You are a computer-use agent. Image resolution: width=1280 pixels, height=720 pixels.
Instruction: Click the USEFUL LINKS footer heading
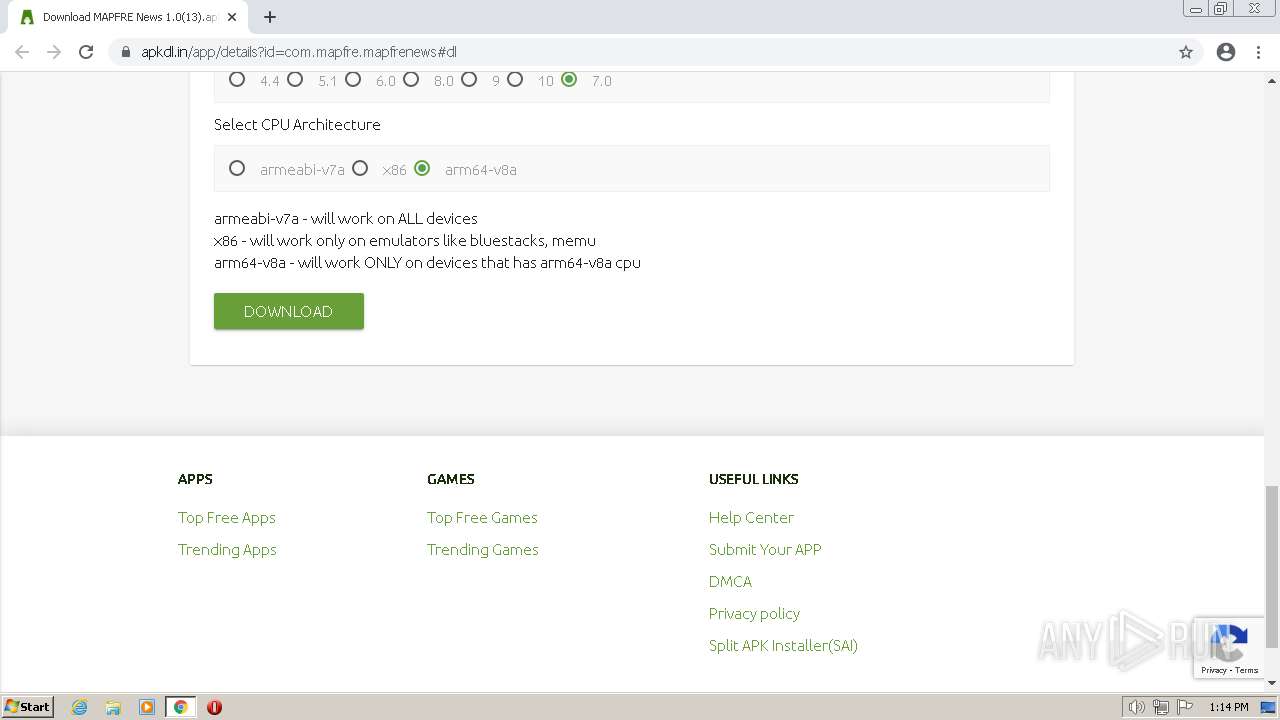[753, 479]
